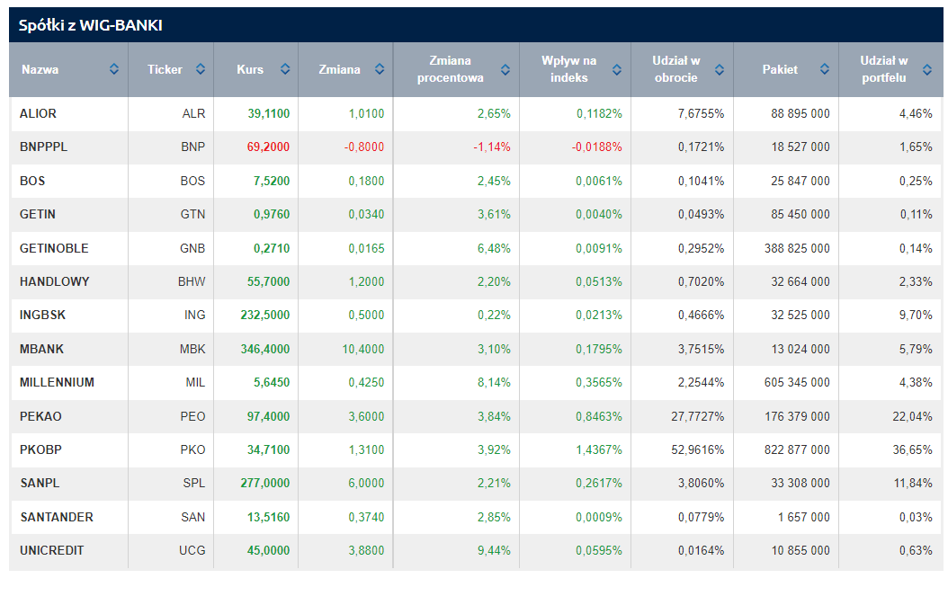Open SANTANDER company name
Viewport: 948px width, 596px height.
[57, 517]
